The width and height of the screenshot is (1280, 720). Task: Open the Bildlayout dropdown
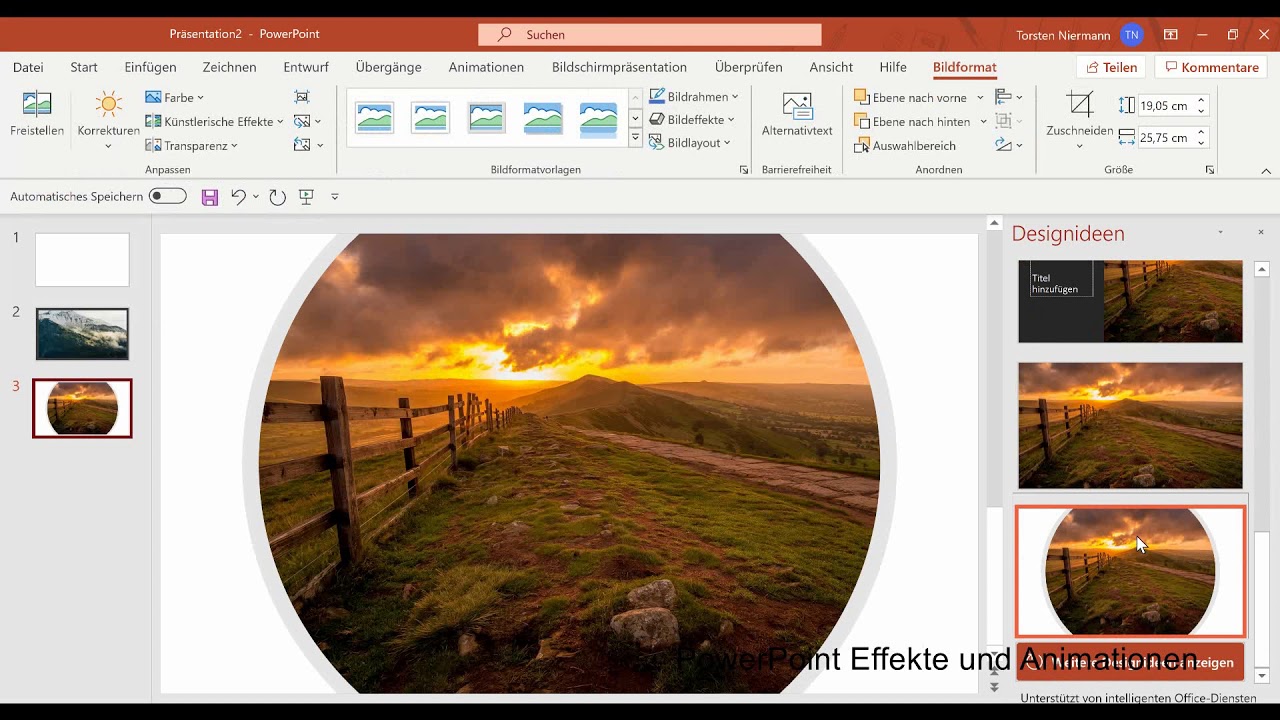click(690, 142)
